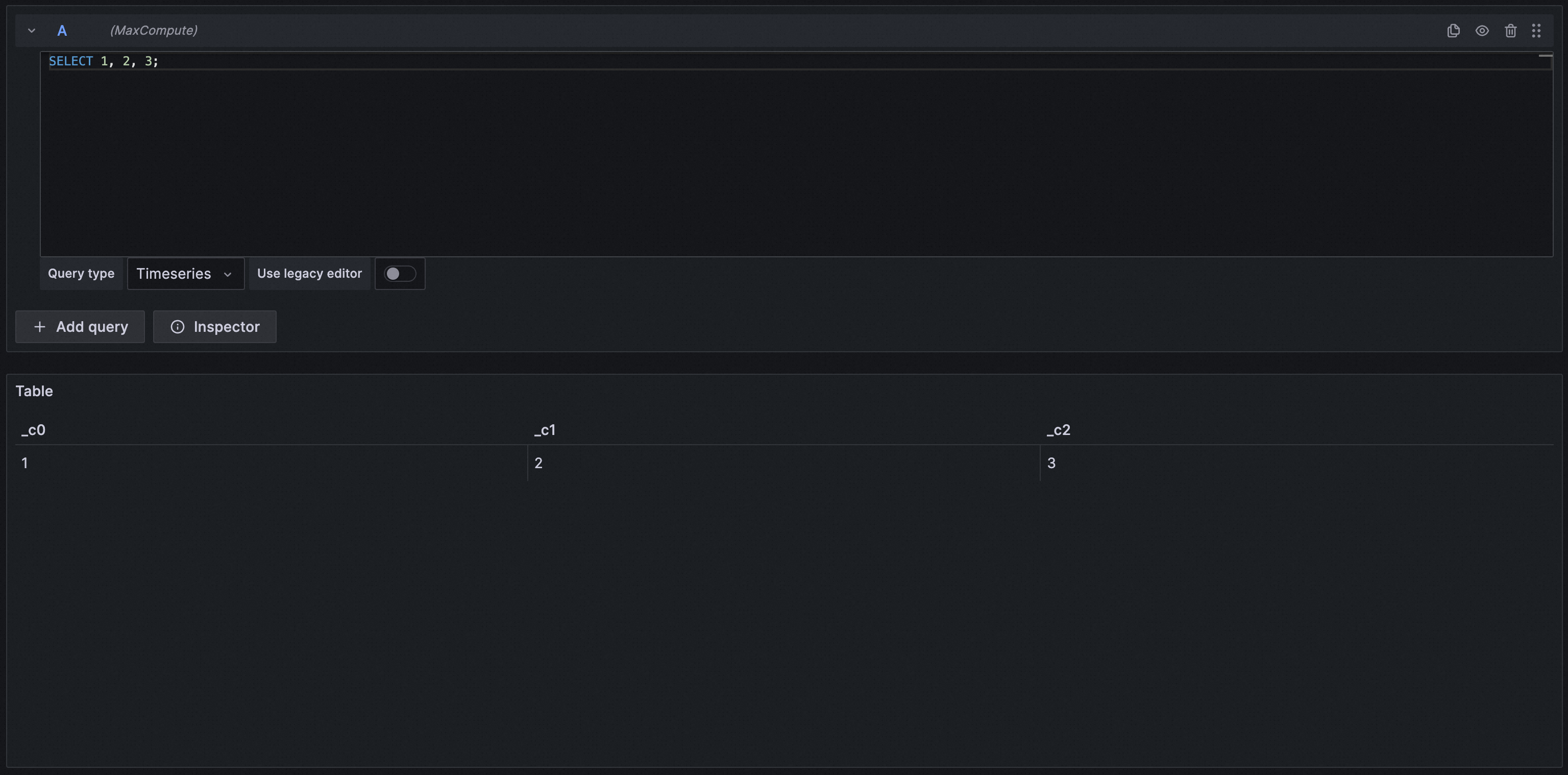Collapse query row A with the chevron
The width and height of the screenshot is (1568, 775).
[x=32, y=31]
